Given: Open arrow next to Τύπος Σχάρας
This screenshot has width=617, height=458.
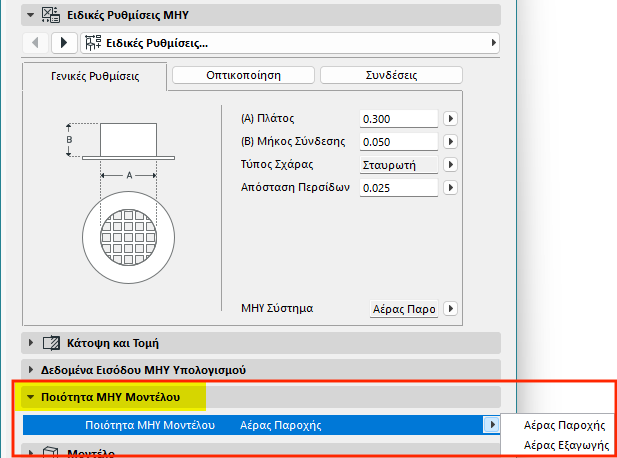Looking at the screenshot, I should coord(451,164).
